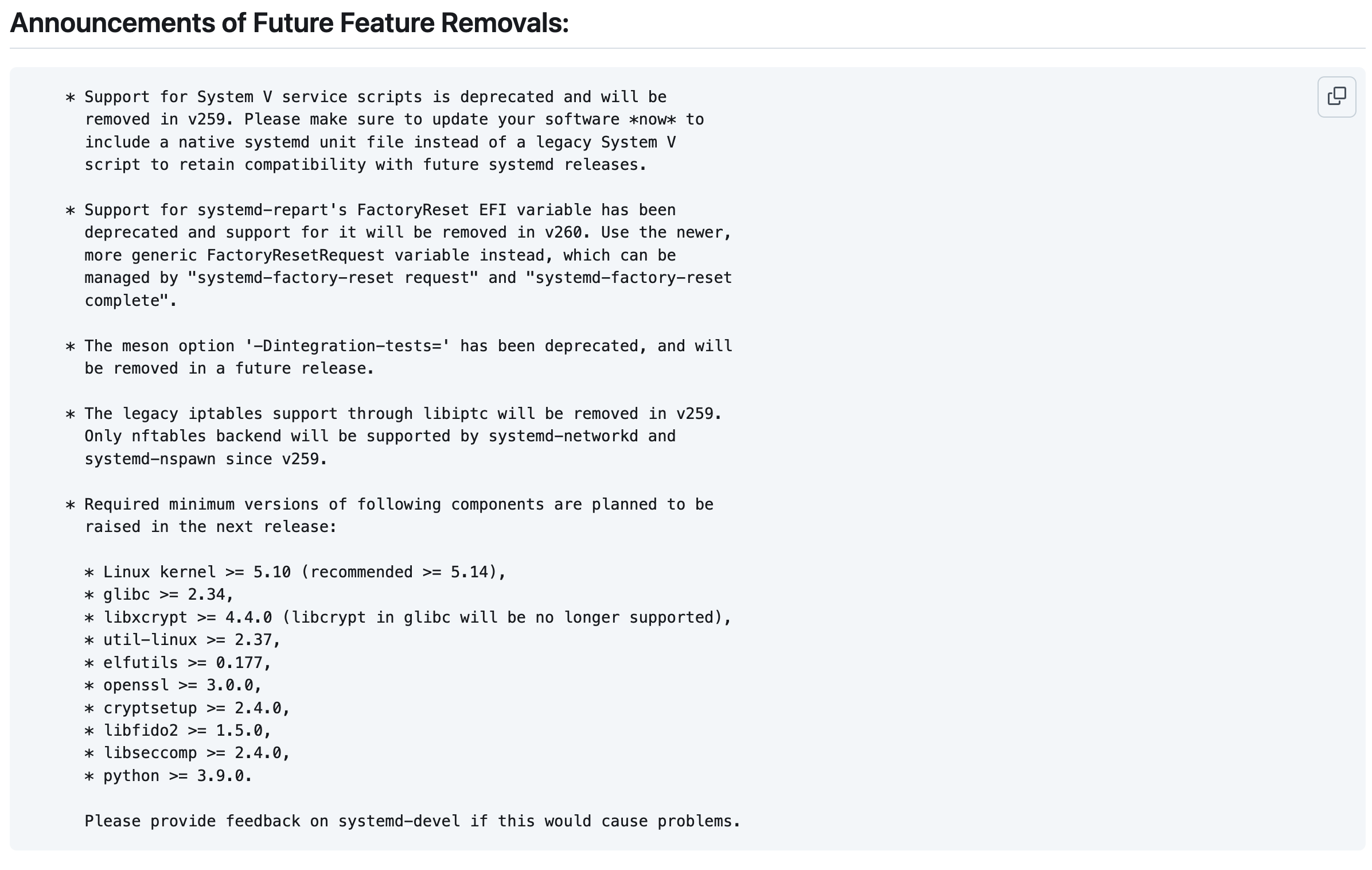Click the word *now* in first paragraph
The image size is (1372, 870).
653,119
